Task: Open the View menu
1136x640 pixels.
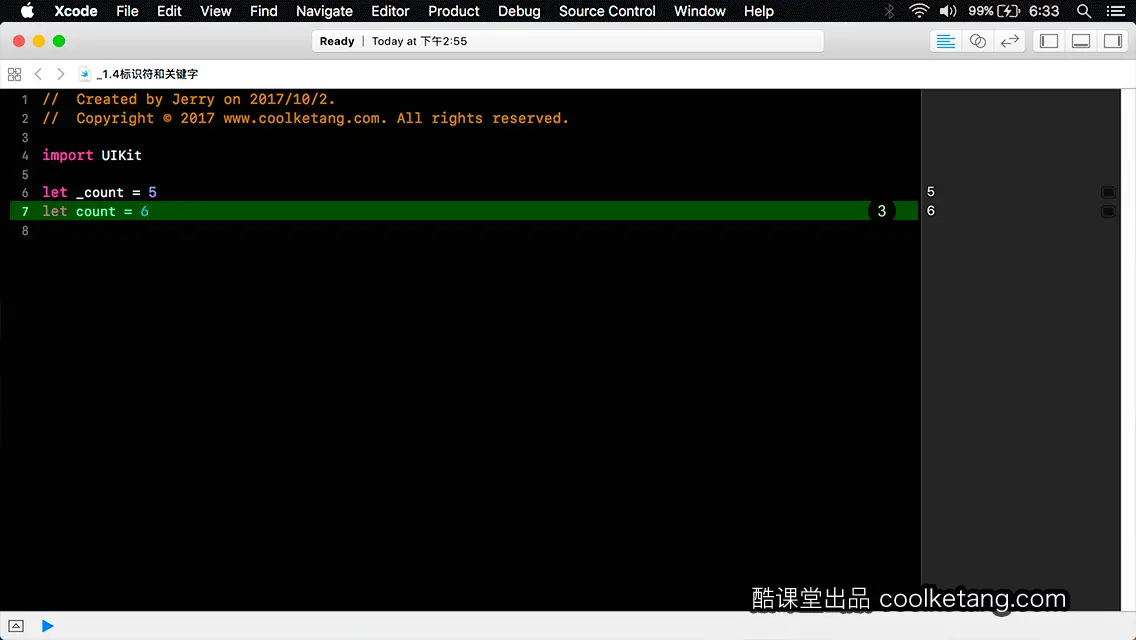Action: point(216,11)
